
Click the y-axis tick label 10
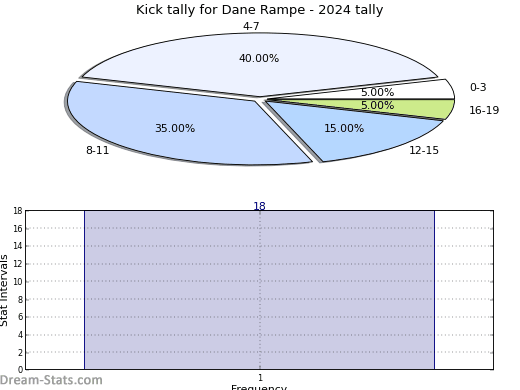click(x=18, y=282)
